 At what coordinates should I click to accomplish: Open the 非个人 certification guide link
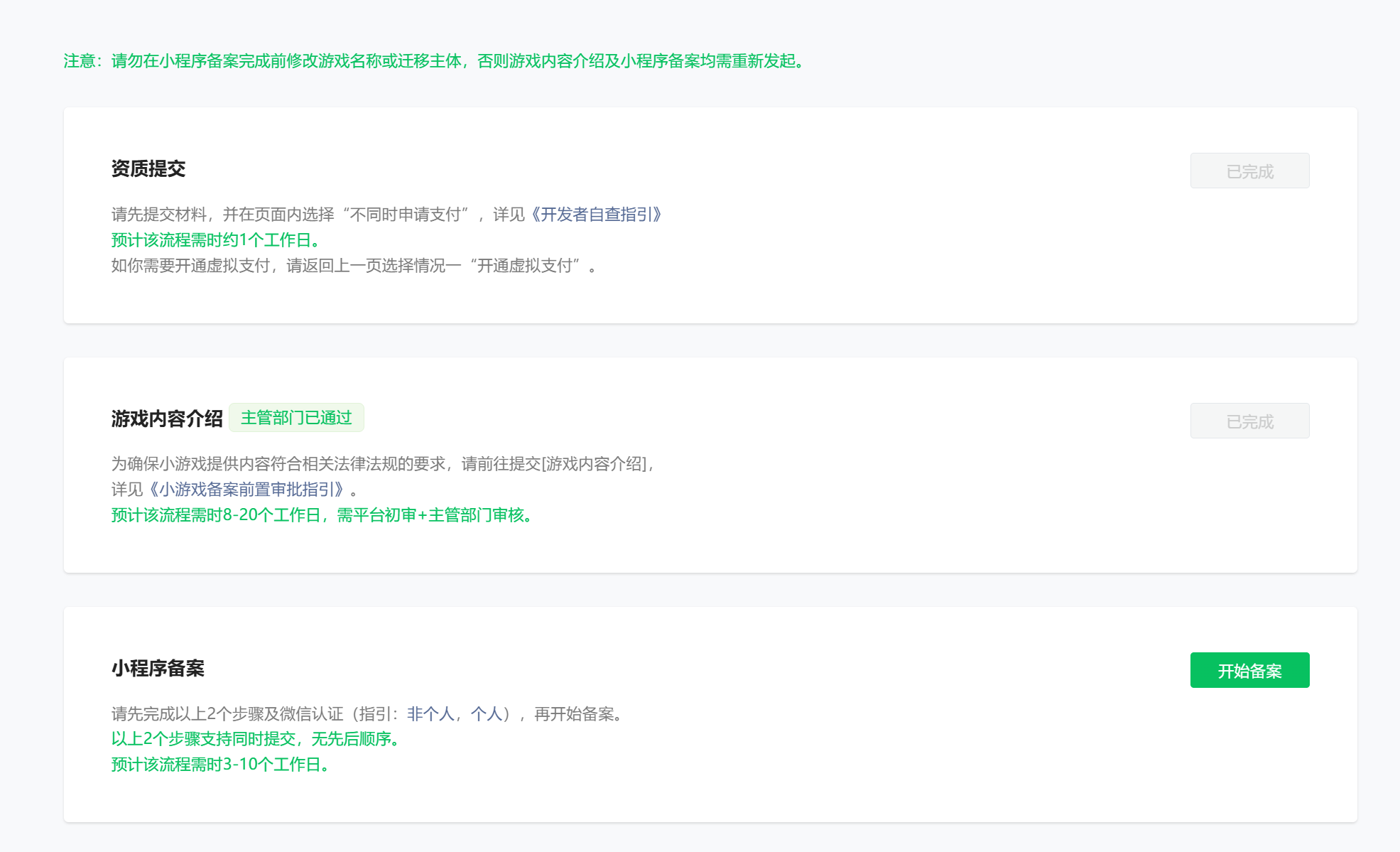(x=430, y=714)
